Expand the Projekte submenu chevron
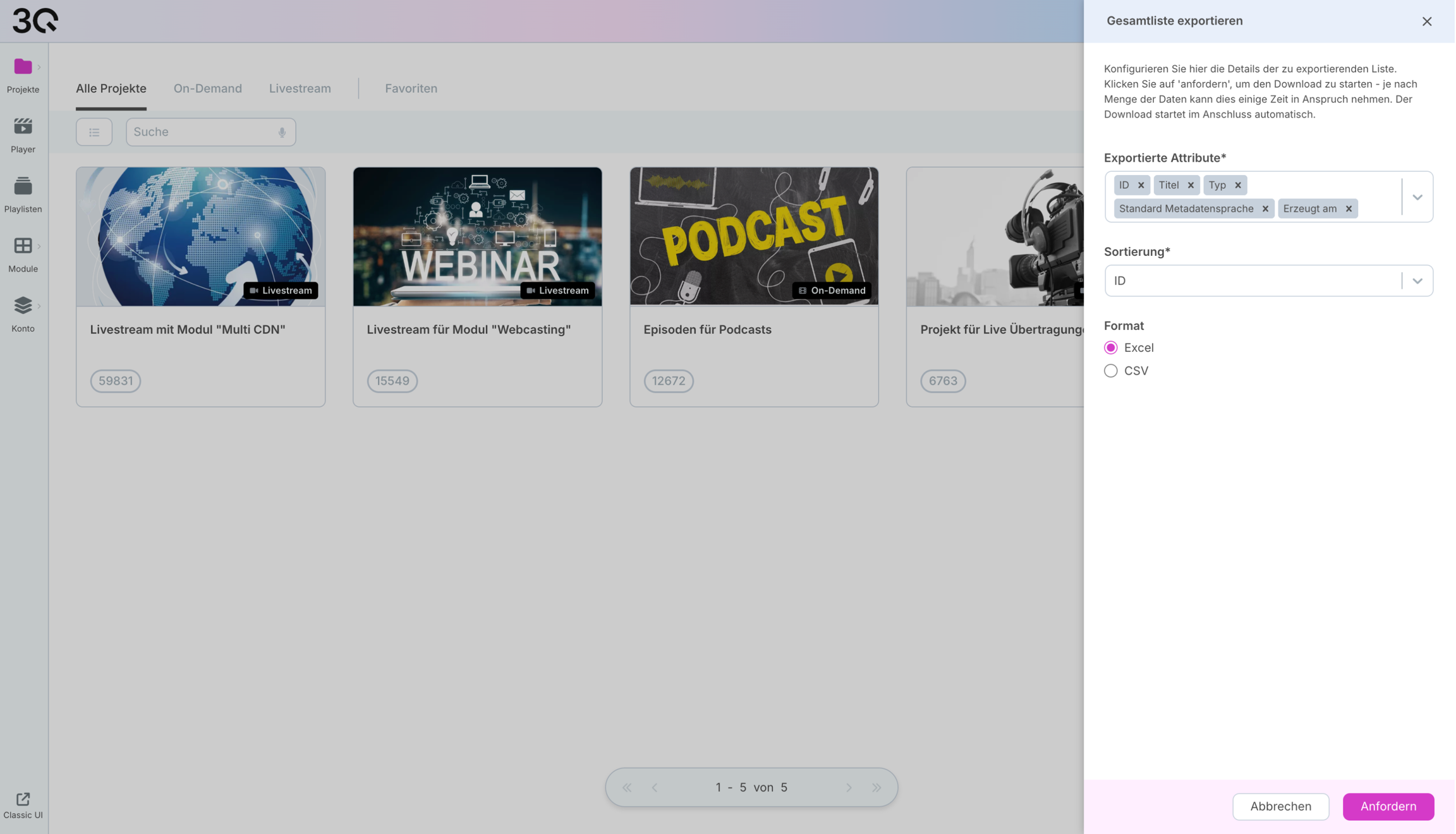This screenshot has width=1456, height=834. coord(39,67)
